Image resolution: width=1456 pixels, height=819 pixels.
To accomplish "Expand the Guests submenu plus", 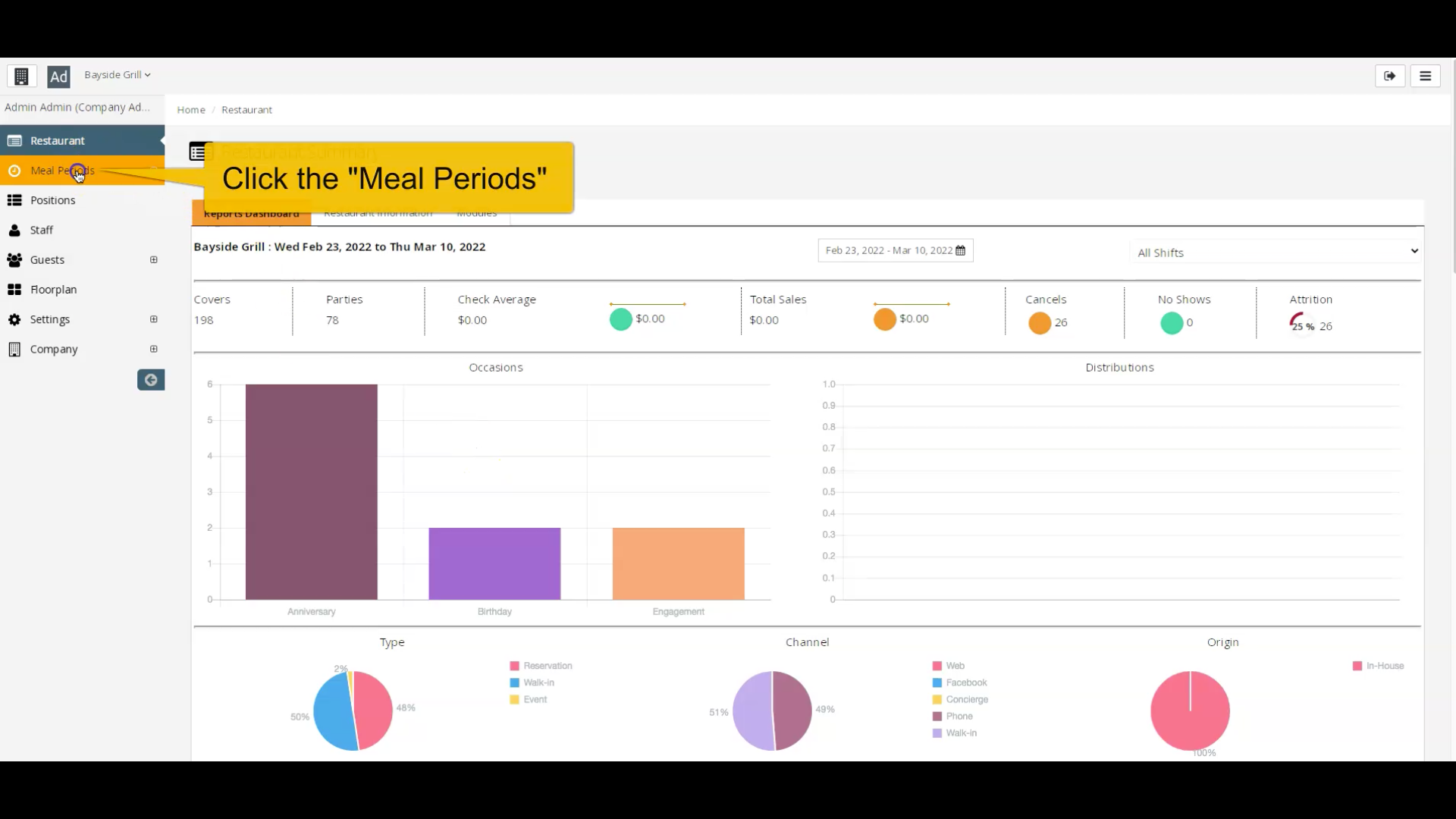I will [154, 259].
